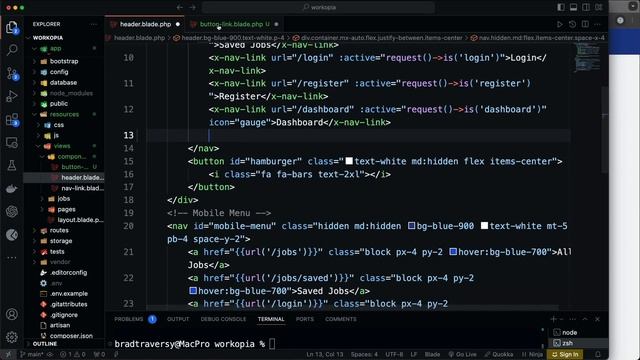Screen dimensions: 640x360
Task: Open the Remote Explorer icon
Action: click(x=12, y=142)
